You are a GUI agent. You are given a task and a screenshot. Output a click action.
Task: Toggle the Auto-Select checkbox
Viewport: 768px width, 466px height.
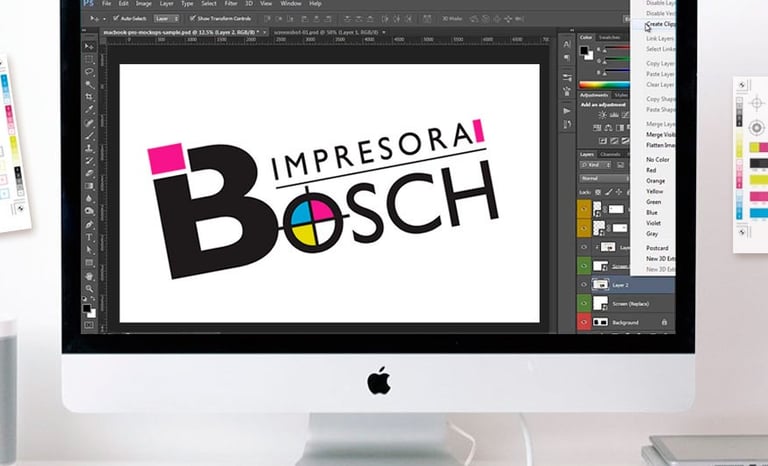point(116,18)
